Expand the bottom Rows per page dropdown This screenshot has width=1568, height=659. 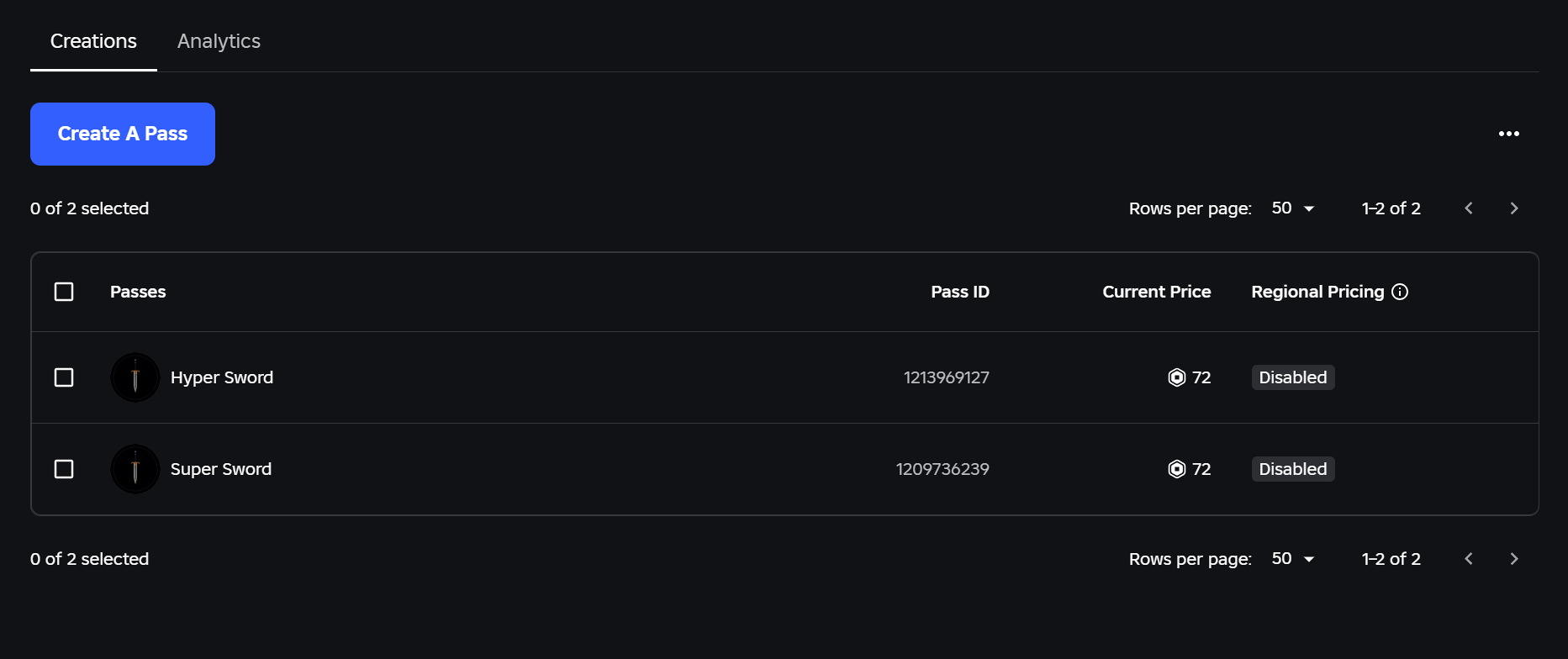(1293, 559)
